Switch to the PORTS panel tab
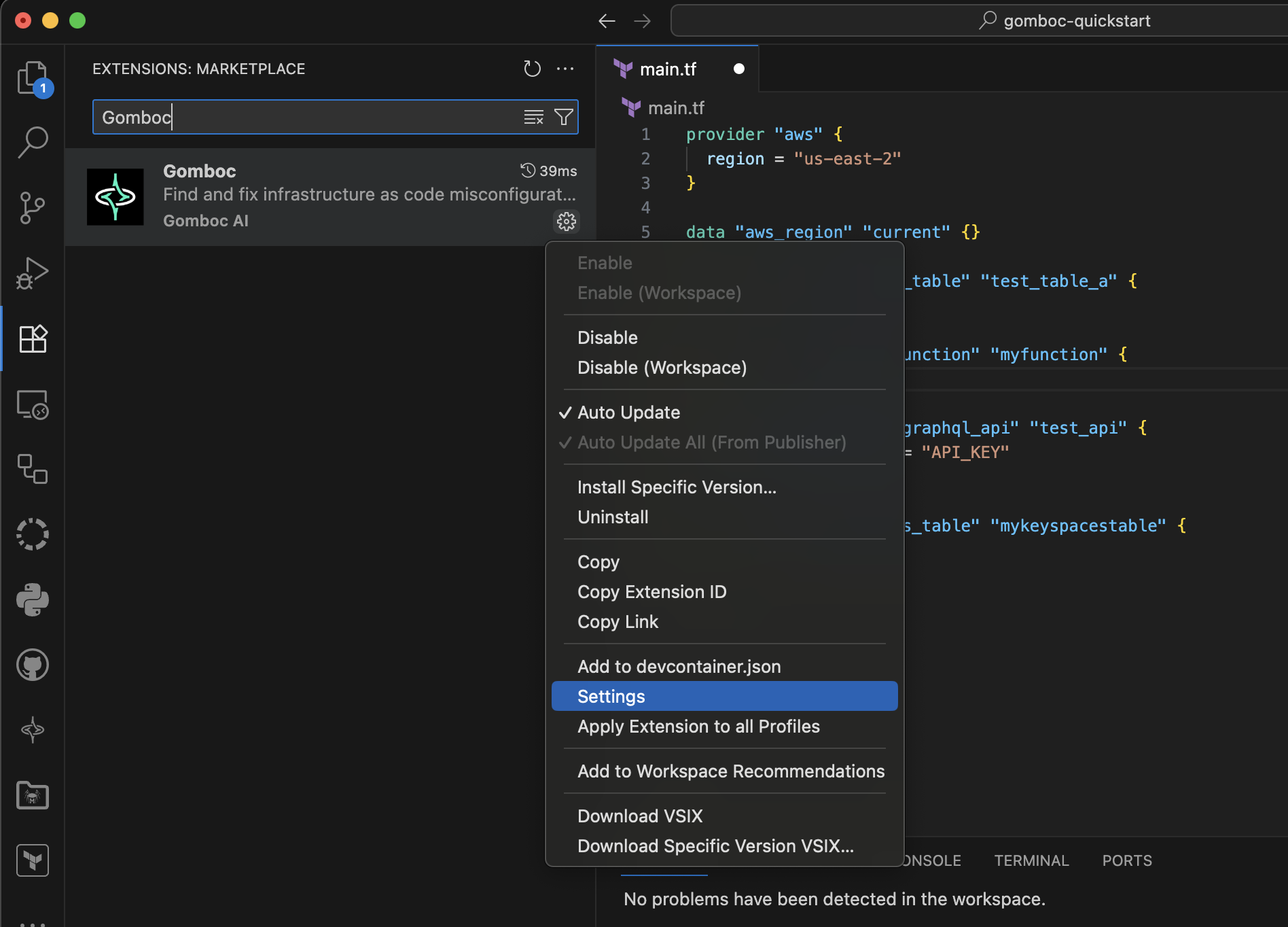 (x=1126, y=860)
